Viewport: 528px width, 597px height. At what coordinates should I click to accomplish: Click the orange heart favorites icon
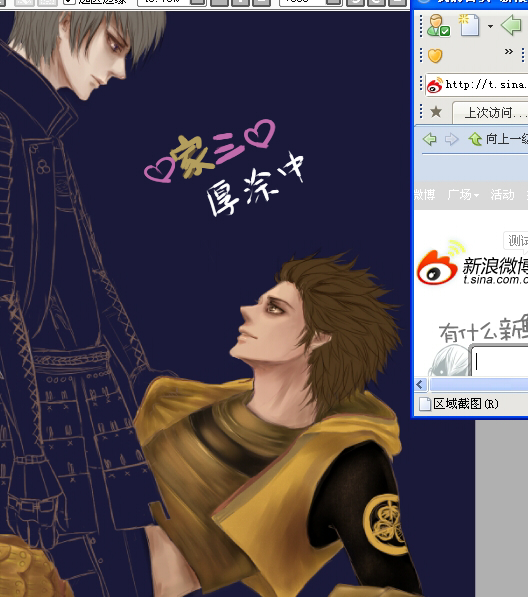pos(435,56)
